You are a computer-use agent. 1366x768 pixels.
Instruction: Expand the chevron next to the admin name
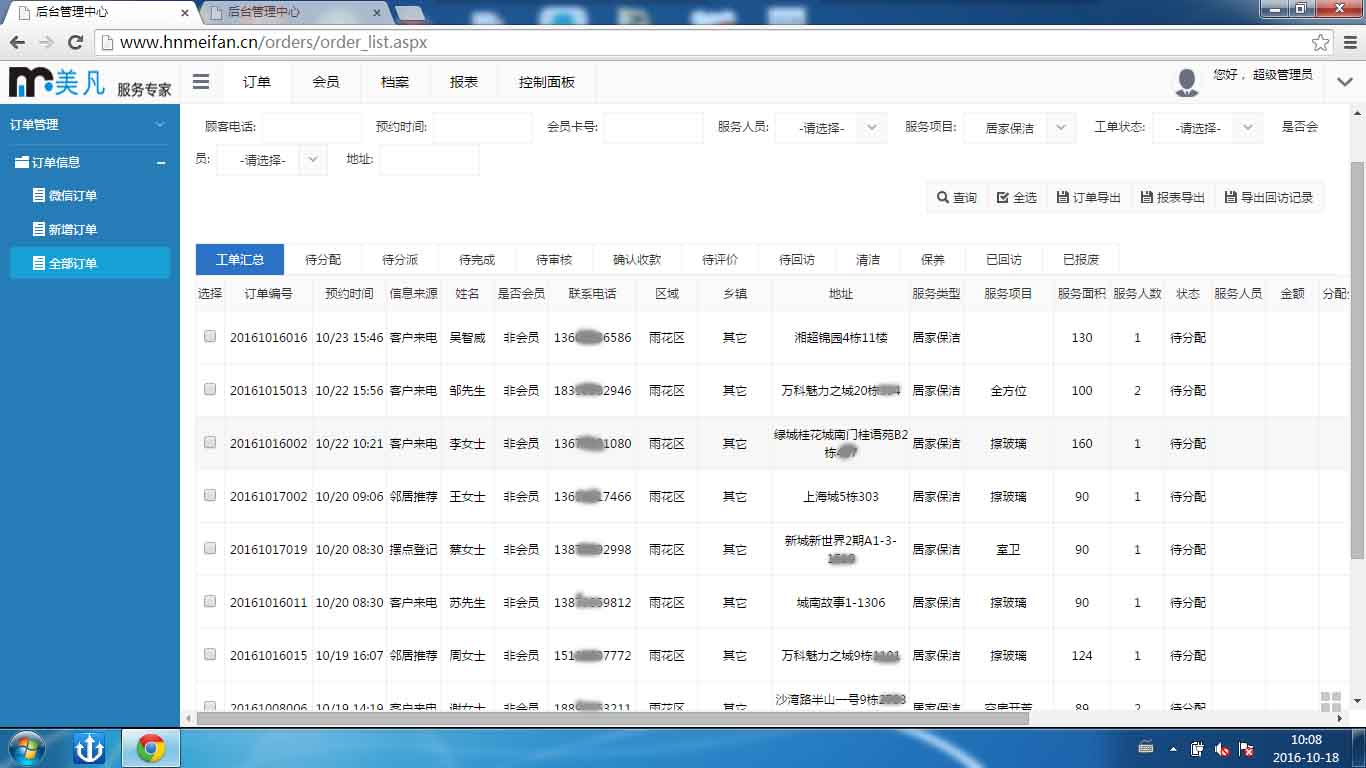(1345, 81)
